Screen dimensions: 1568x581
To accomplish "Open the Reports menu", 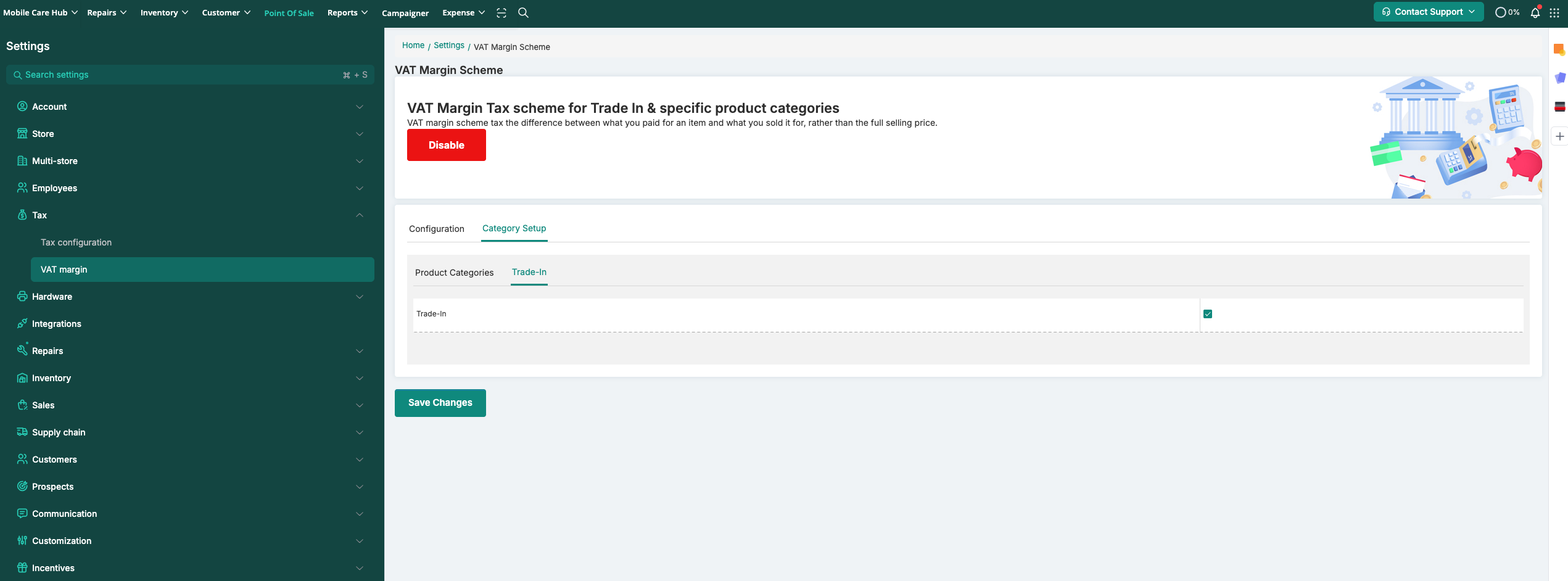I will pos(347,12).
